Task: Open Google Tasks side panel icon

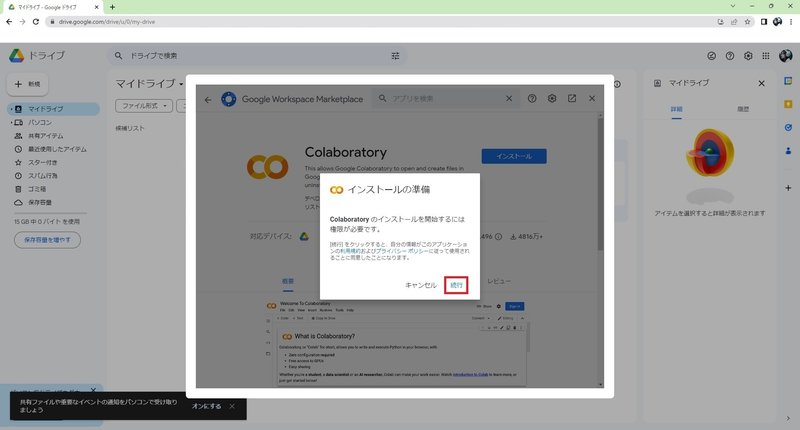Action: (x=788, y=128)
